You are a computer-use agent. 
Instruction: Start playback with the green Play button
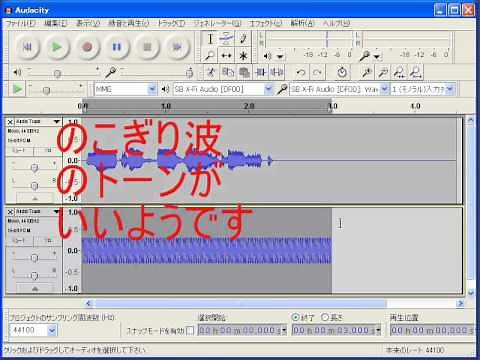(57, 47)
